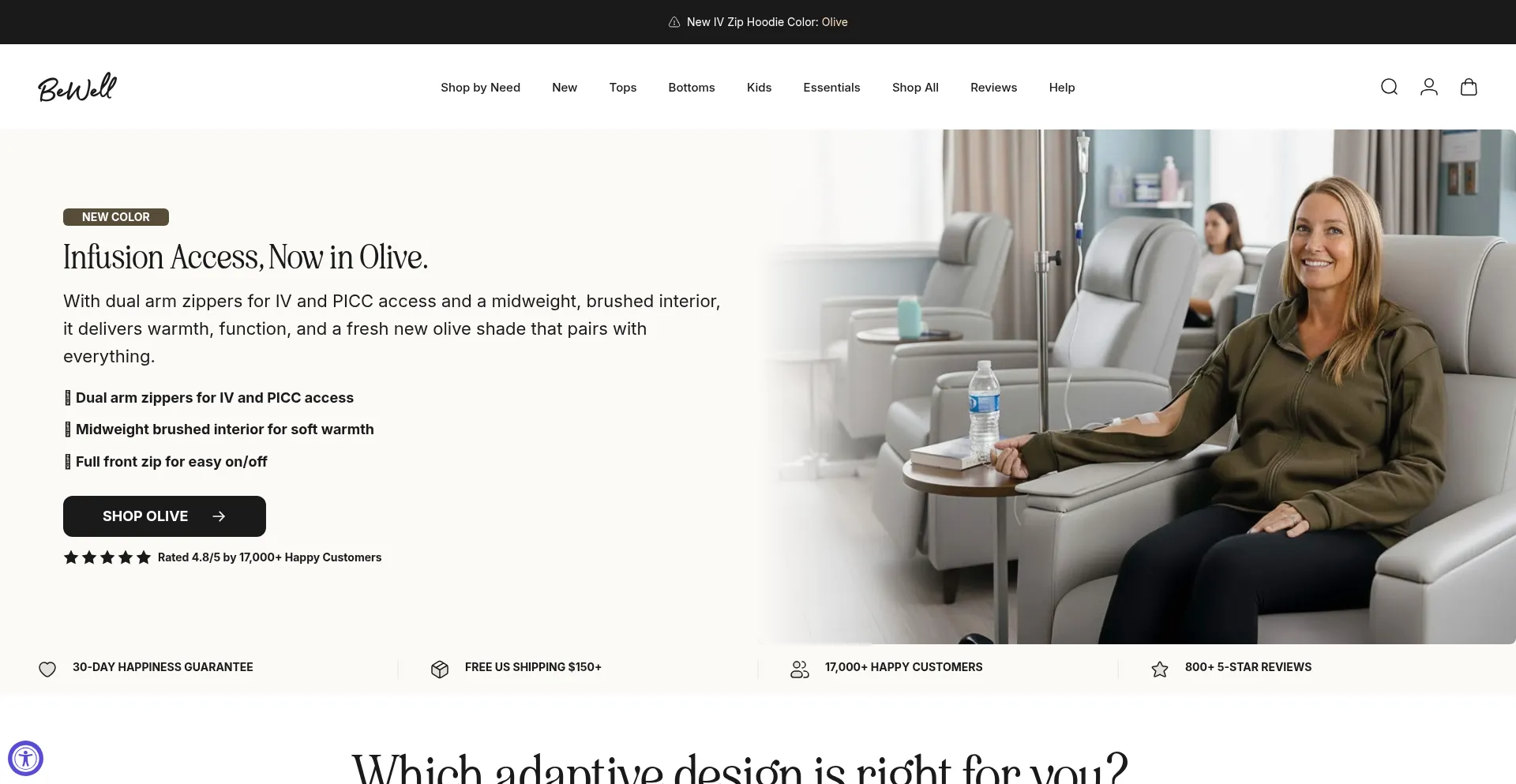
Task: Click the hero image of olive hoodie
Action: [1137, 387]
